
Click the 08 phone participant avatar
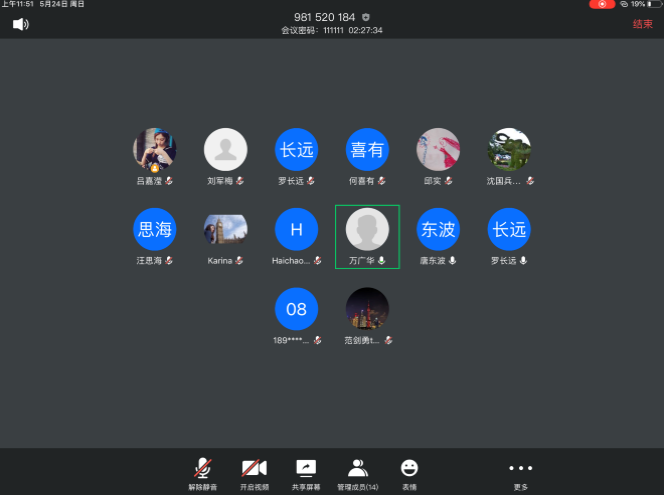[296, 309]
